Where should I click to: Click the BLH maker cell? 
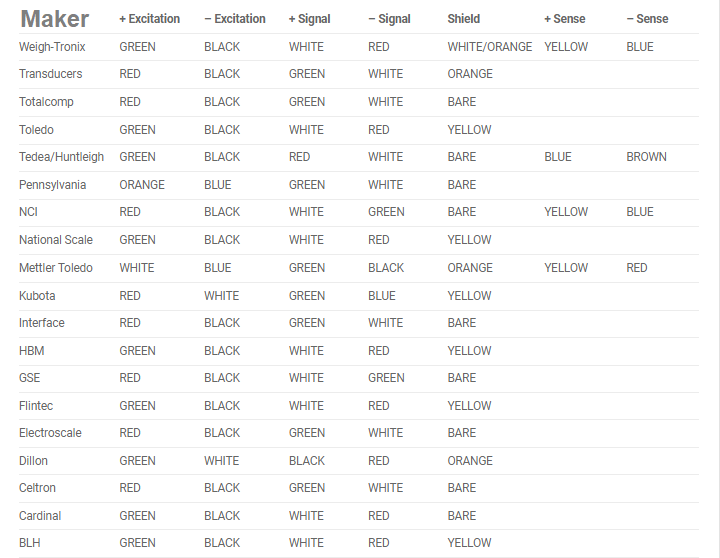[30, 543]
